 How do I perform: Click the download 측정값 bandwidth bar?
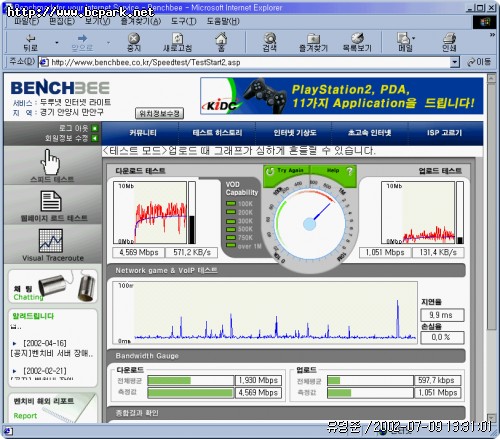coord(191,393)
